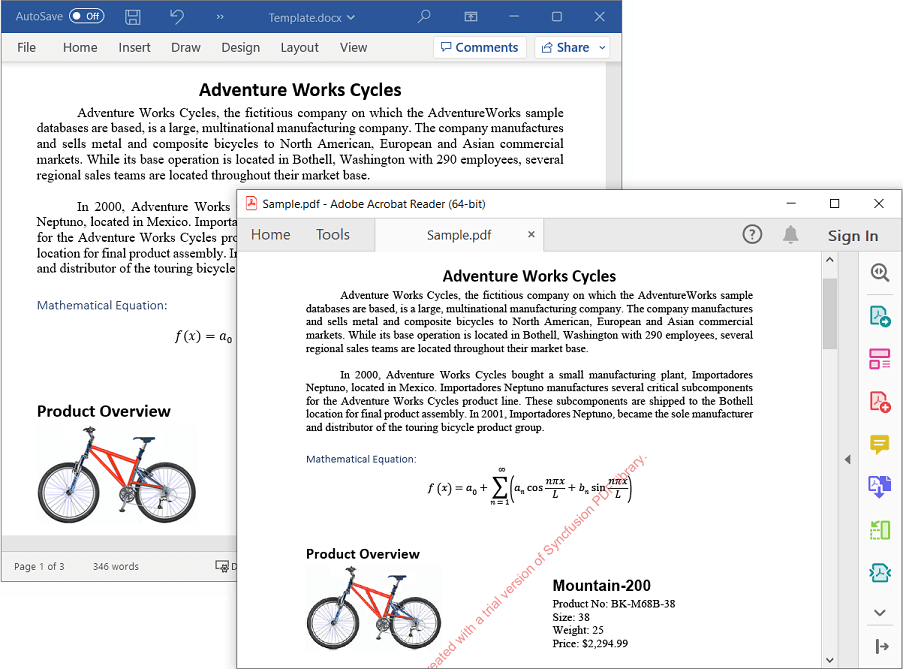Click the bicycle image in the PDF

pos(374,607)
